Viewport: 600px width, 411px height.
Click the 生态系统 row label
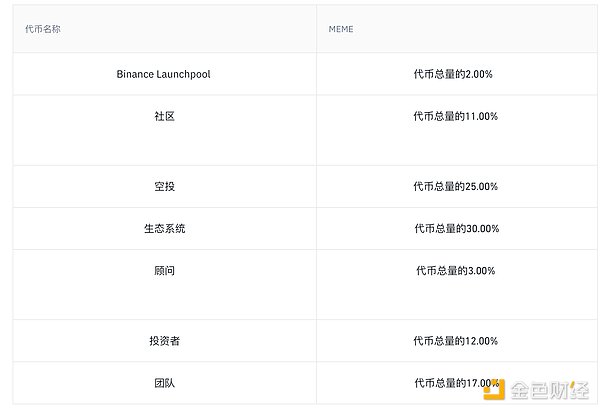tap(164, 228)
